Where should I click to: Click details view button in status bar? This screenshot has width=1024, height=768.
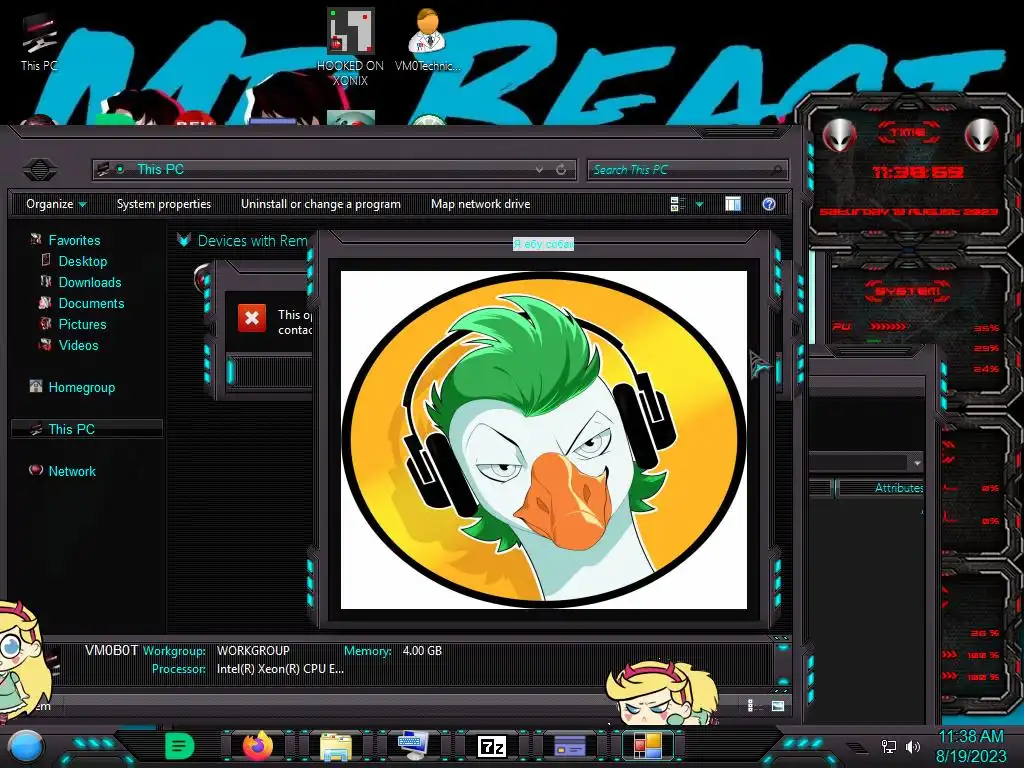751,706
